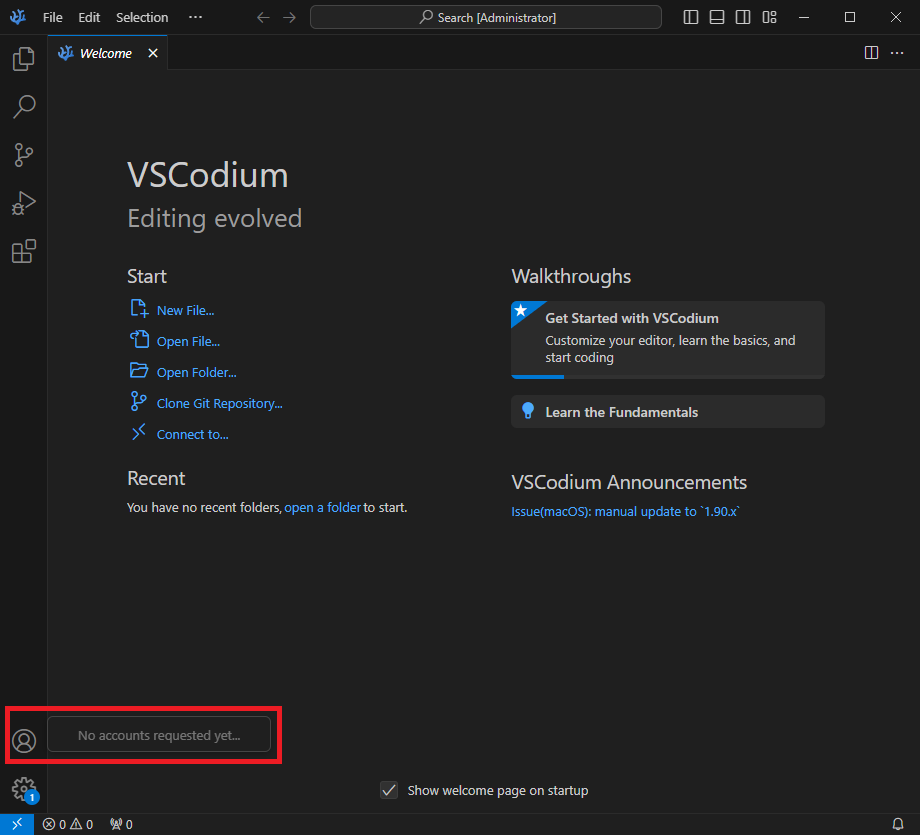This screenshot has width=920, height=835.
Task: Open Learn the Fundamentals walkthrough
Action: 668,411
